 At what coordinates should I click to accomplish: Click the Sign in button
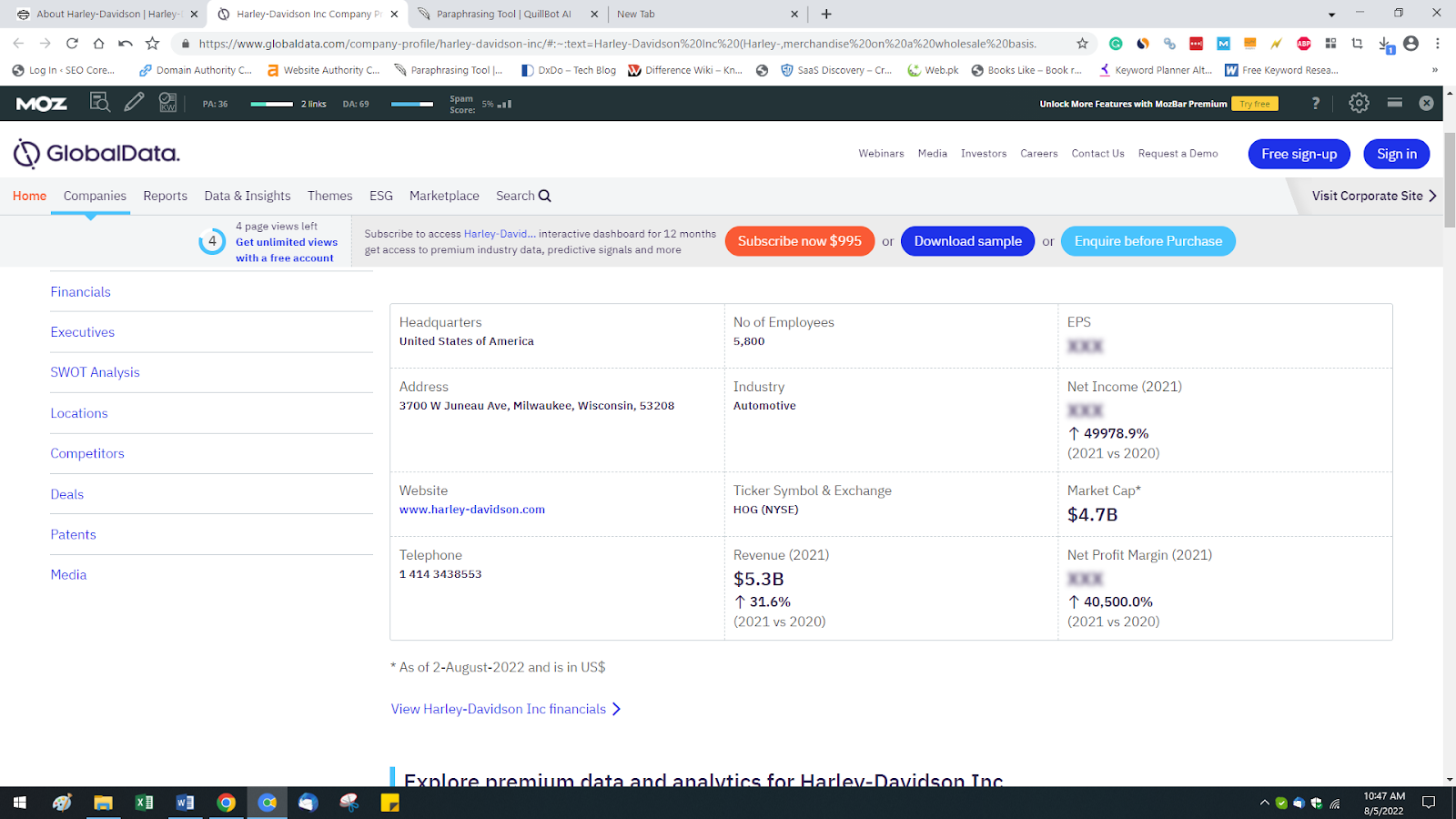[x=1397, y=154]
